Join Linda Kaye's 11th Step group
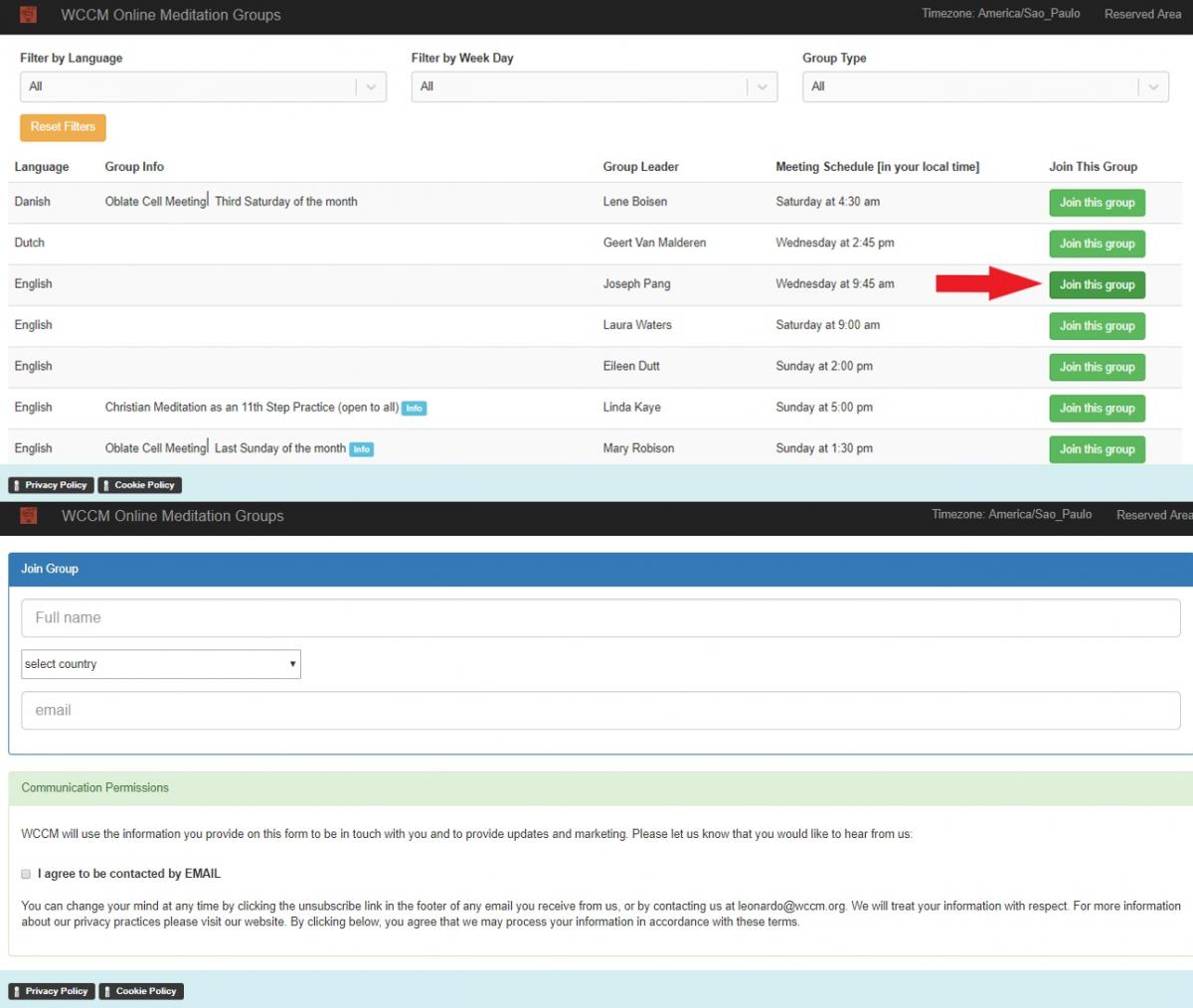This screenshot has height=1008, width=1193. 1098,409
